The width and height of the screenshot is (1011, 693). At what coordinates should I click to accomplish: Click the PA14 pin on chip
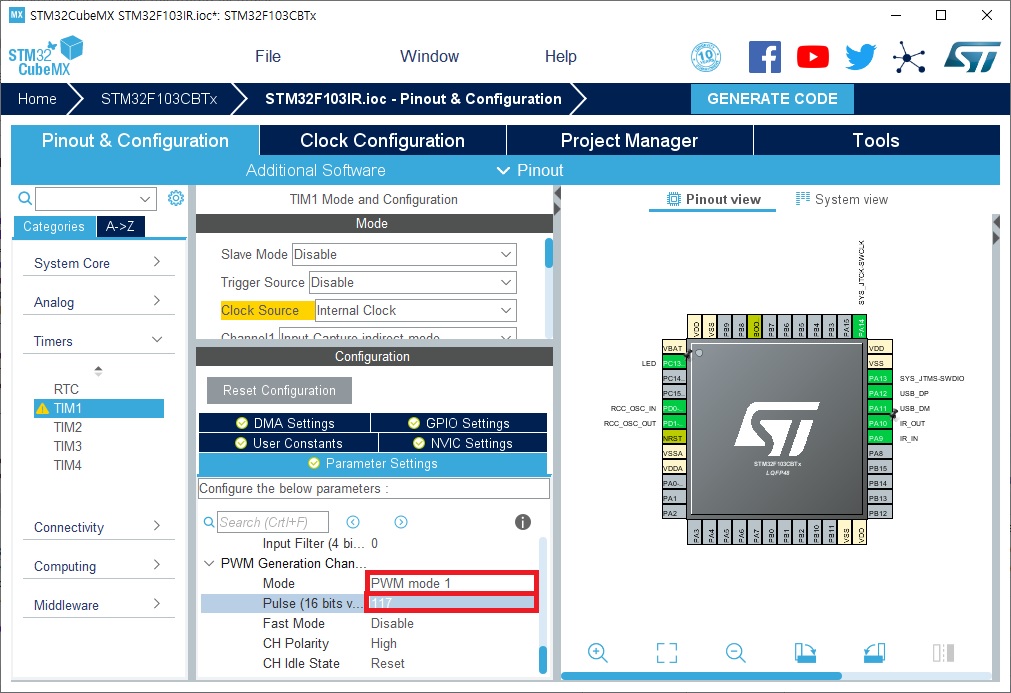click(859, 326)
